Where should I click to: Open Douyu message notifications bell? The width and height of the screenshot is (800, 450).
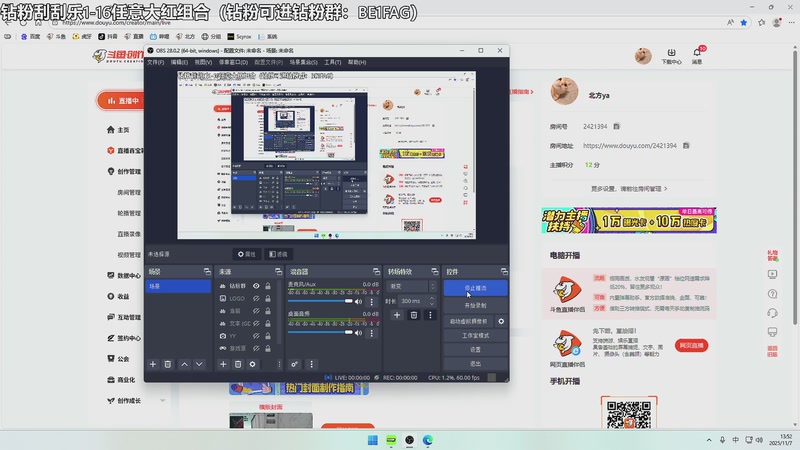point(697,55)
